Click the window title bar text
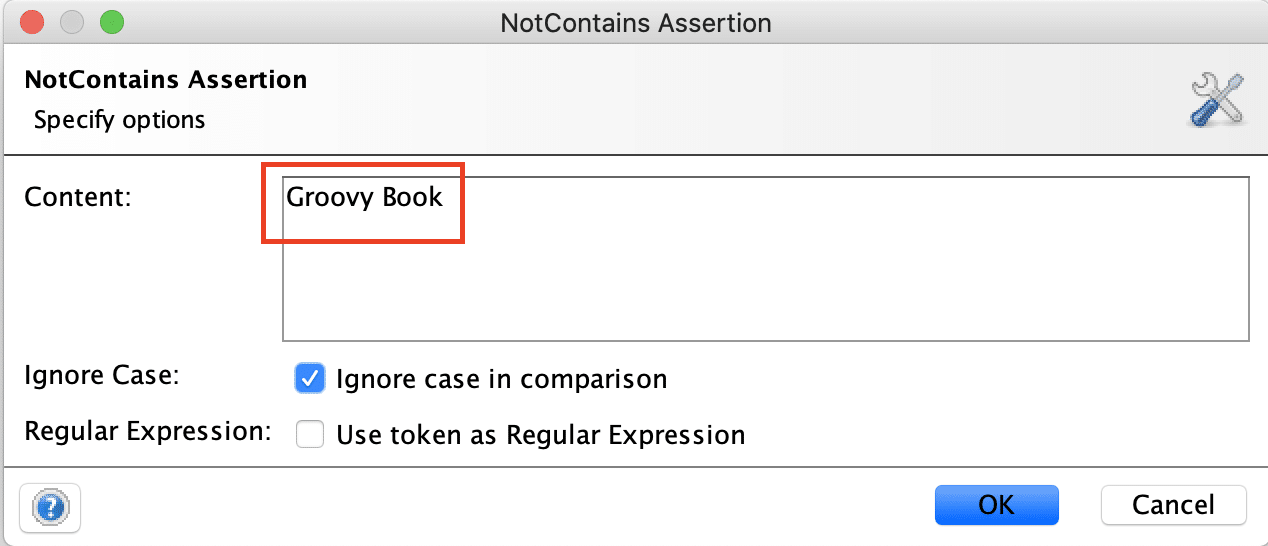The height and width of the screenshot is (546, 1268). click(635, 23)
